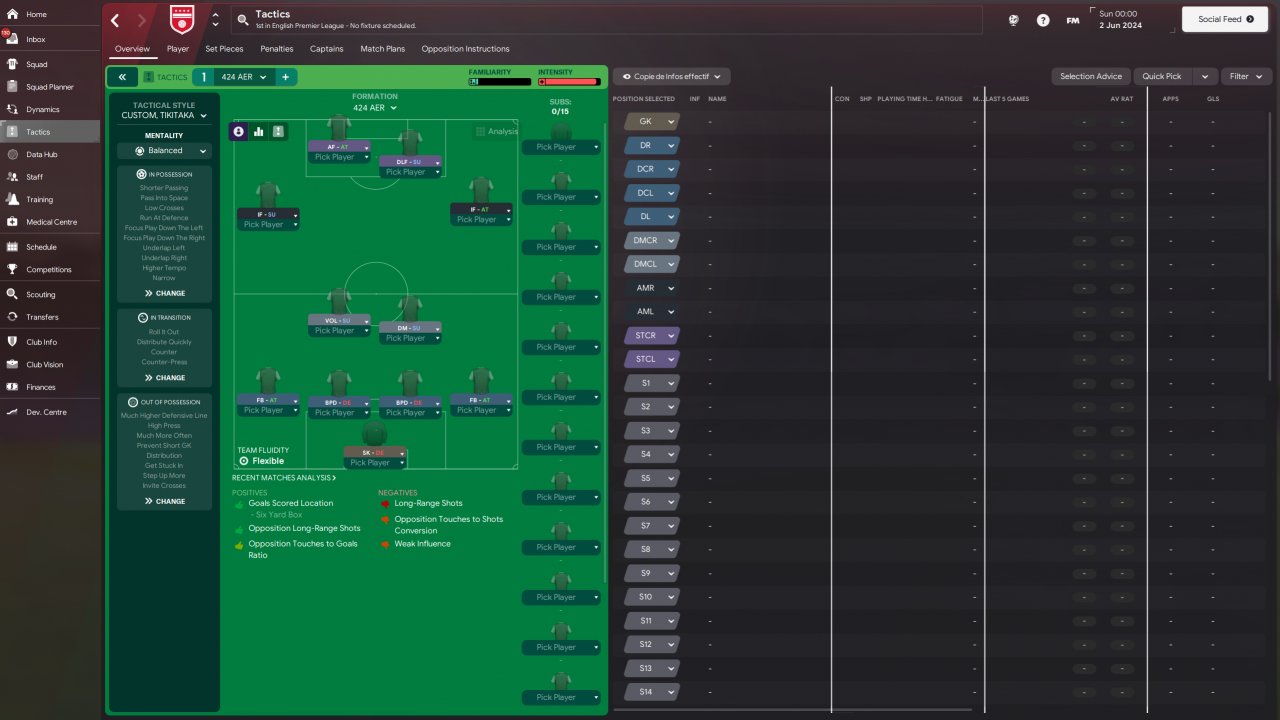Open the Filter dropdown
The height and width of the screenshot is (720, 1280).
[1247, 76]
